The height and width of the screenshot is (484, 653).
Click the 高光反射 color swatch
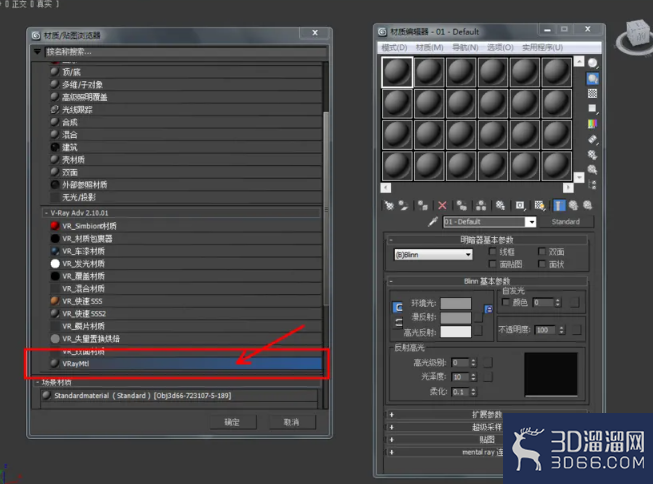pyautogui.click(x=456, y=332)
